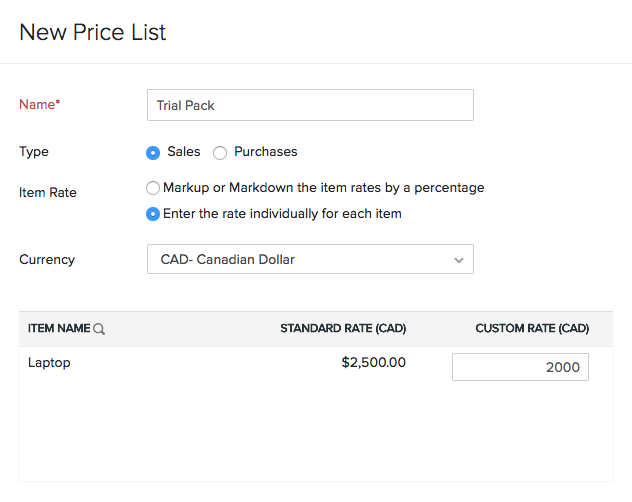Choose Markup or Markdown by a percentage

pos(153,188)
